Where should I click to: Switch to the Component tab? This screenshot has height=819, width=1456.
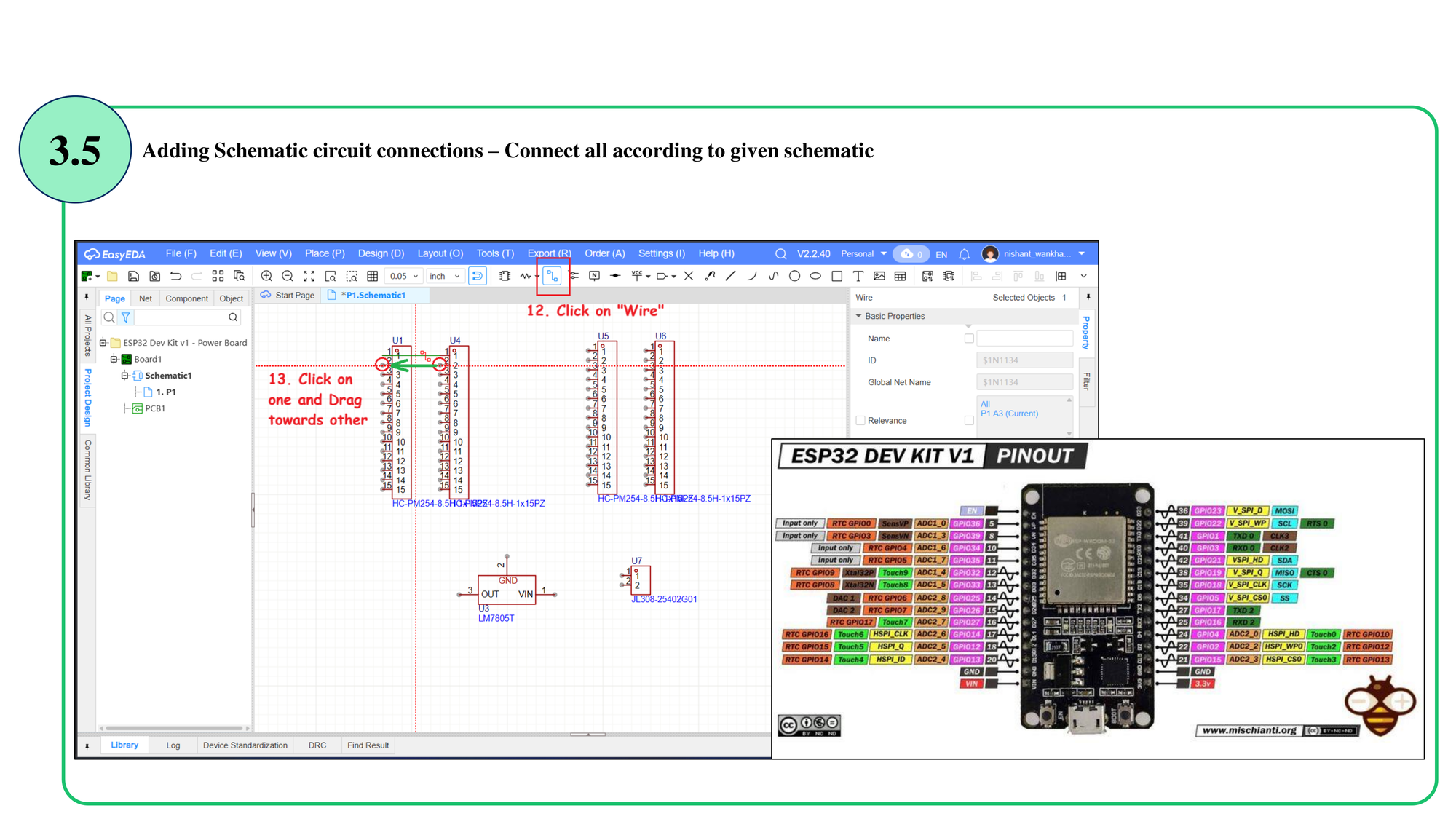point(186,298)
